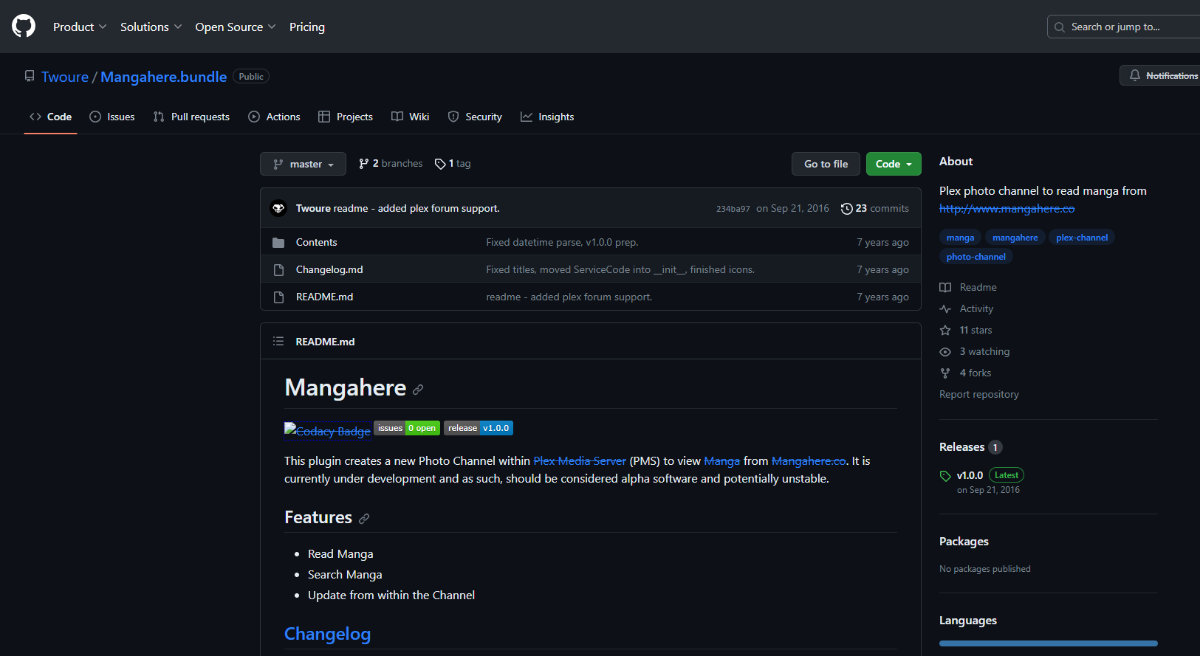This screenshot has width=1200, height=656.
Task: Open the green Code dropdown button
Action: tap(893, 164)
